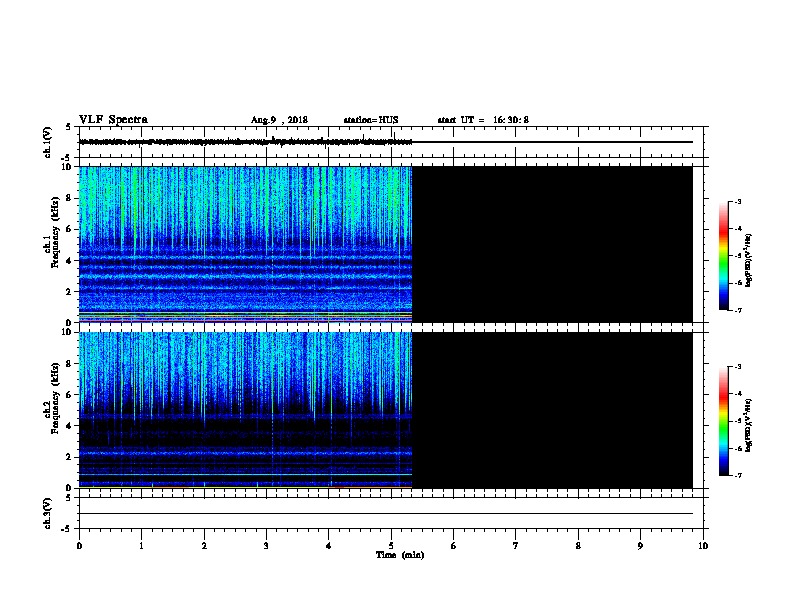Image resolution: width=792 pixels, height=612 pixels.
Task: Click the 'station=HUS' label
Action: (x=371, y=120)
